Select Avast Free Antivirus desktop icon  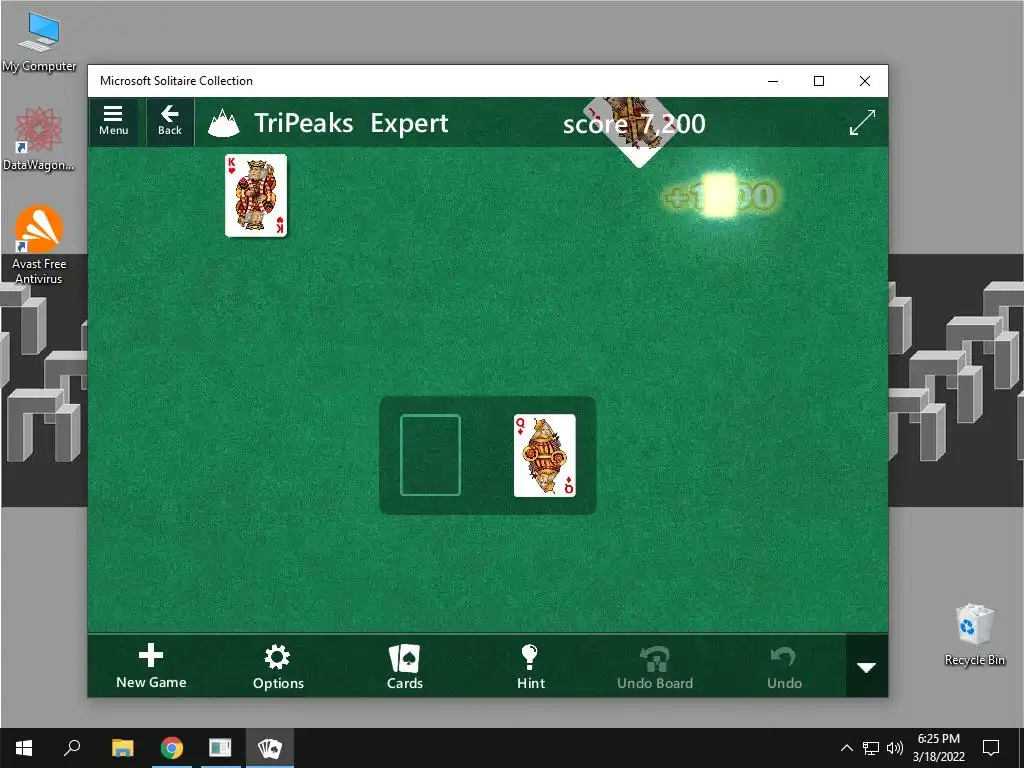coord(39,245)
